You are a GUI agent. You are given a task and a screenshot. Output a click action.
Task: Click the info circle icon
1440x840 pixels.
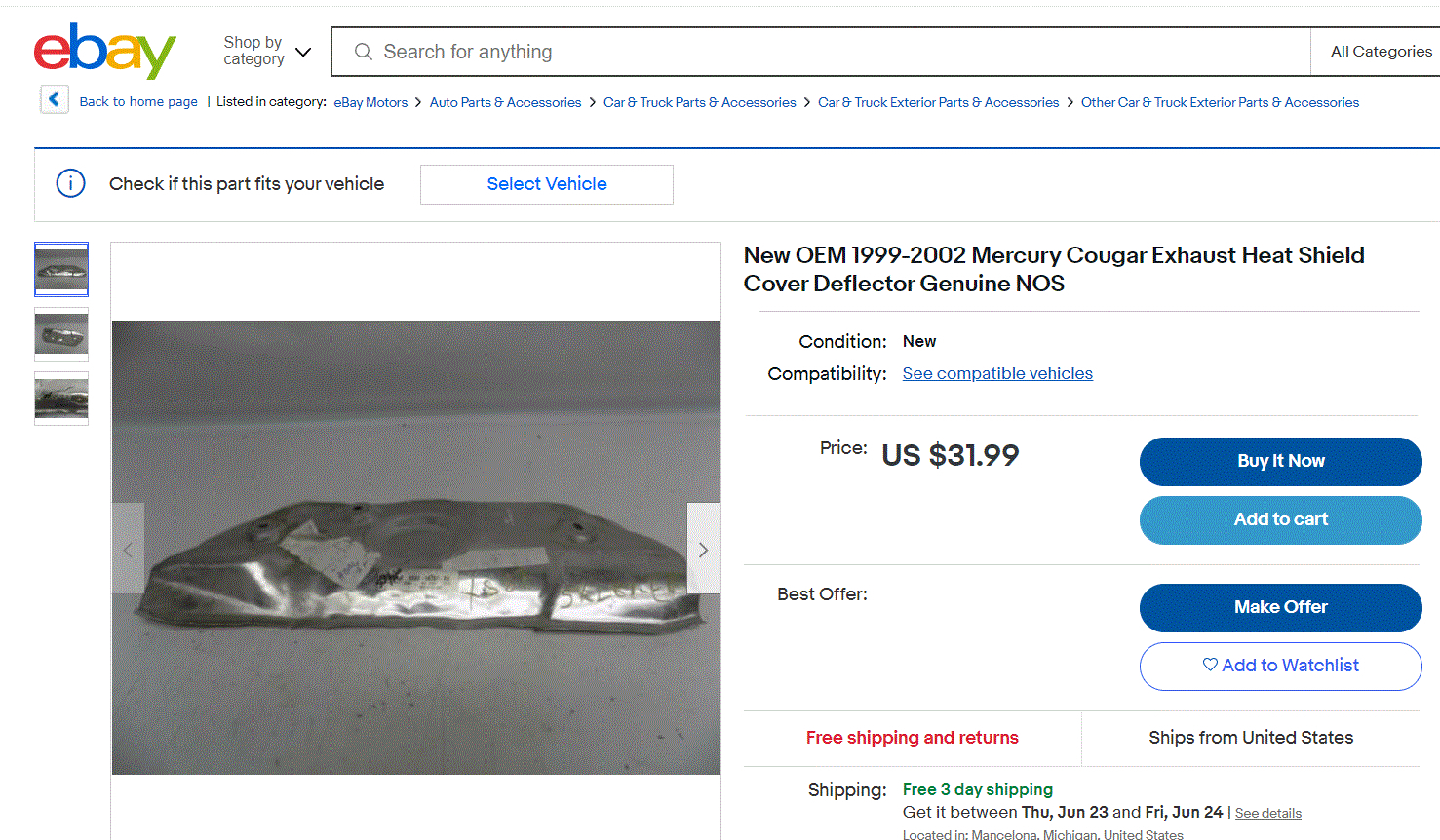pos(71,183)
